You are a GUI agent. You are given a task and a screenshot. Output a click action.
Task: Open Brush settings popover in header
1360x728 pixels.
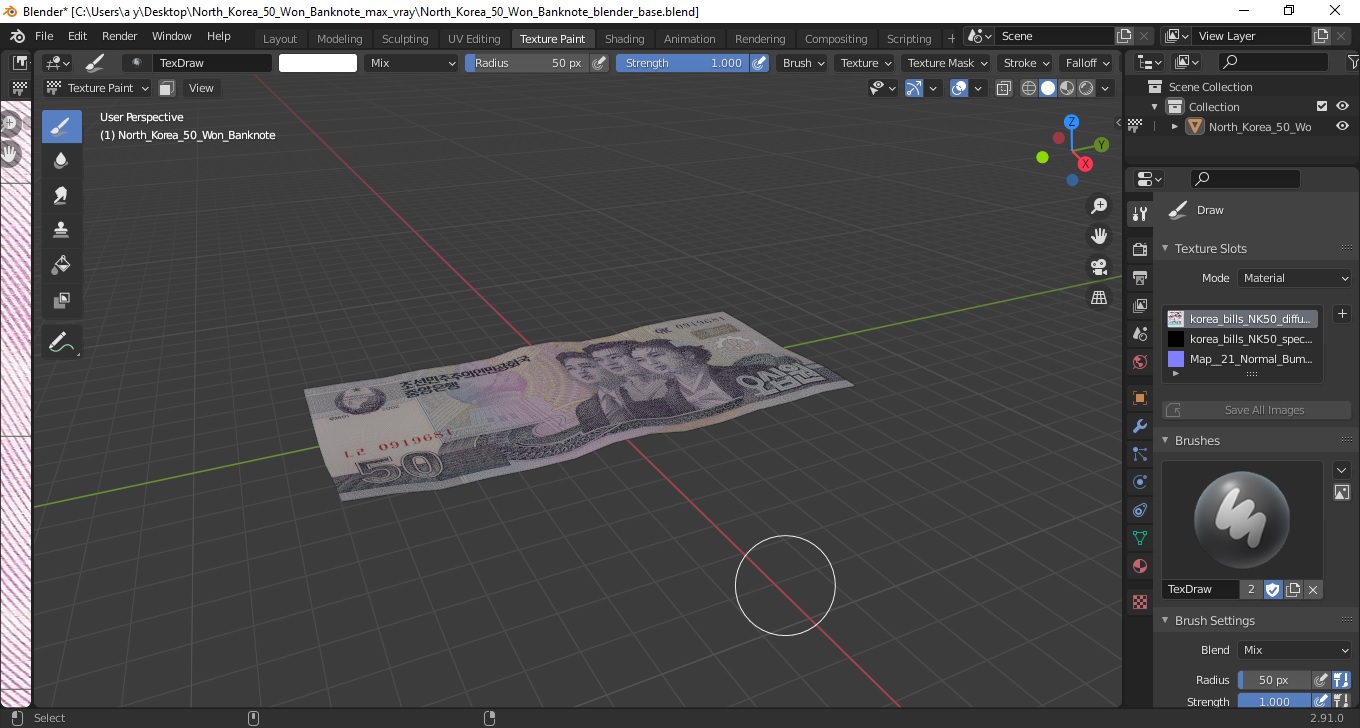coord(804,63)
